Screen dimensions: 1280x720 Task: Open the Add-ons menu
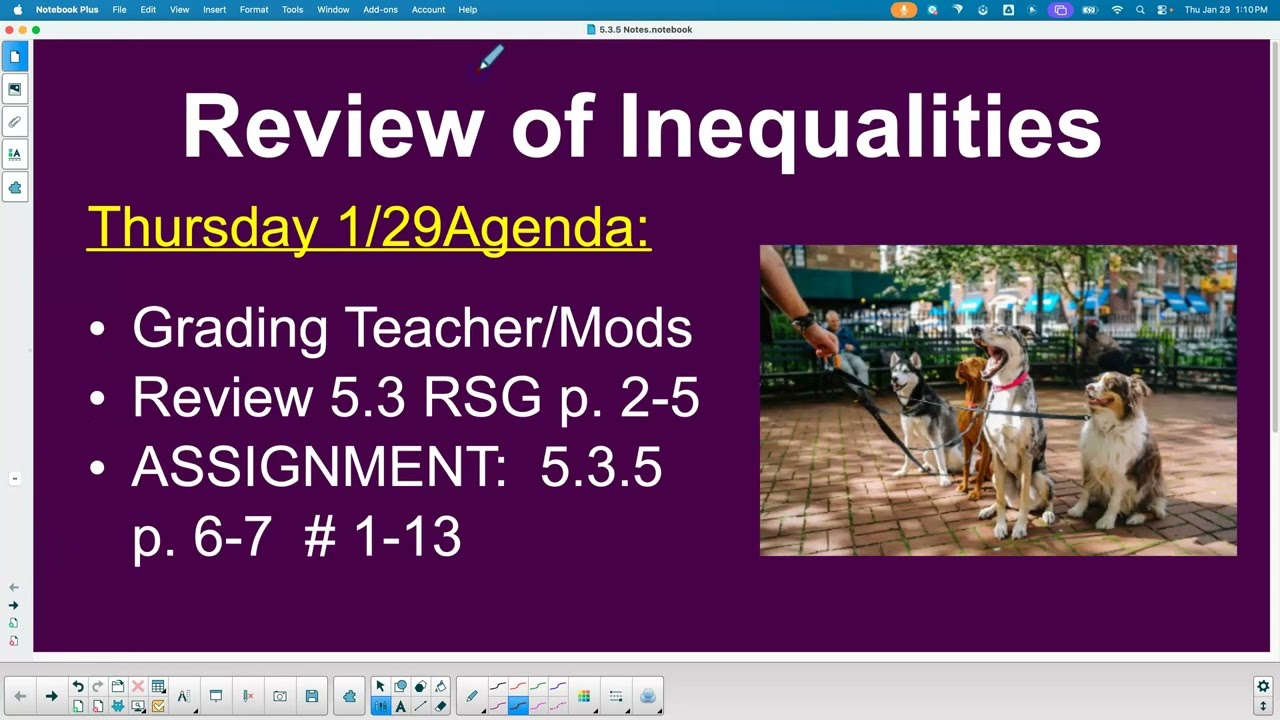[380, 9]
